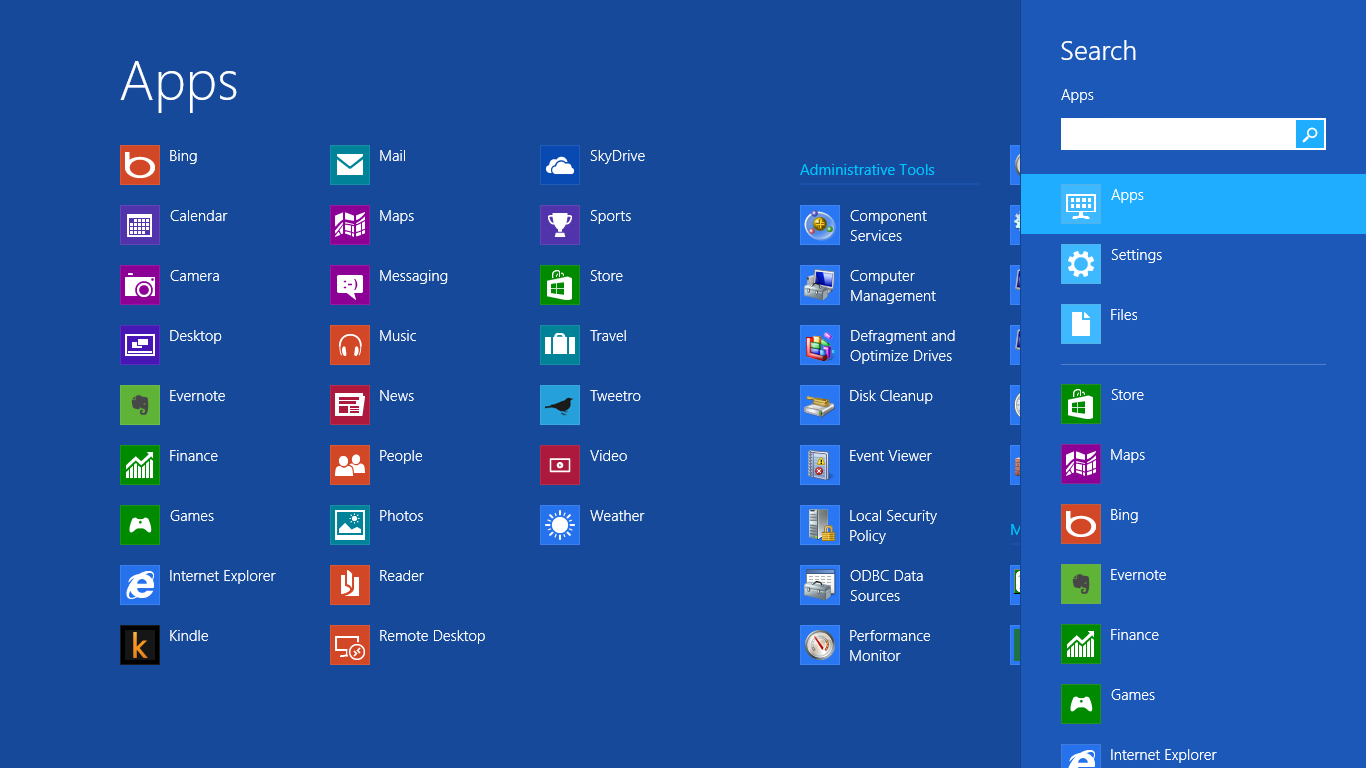This screenshot has height=768, width=1366.
Task: Search within Evernote in Search pane
Action: point(1193,584)
